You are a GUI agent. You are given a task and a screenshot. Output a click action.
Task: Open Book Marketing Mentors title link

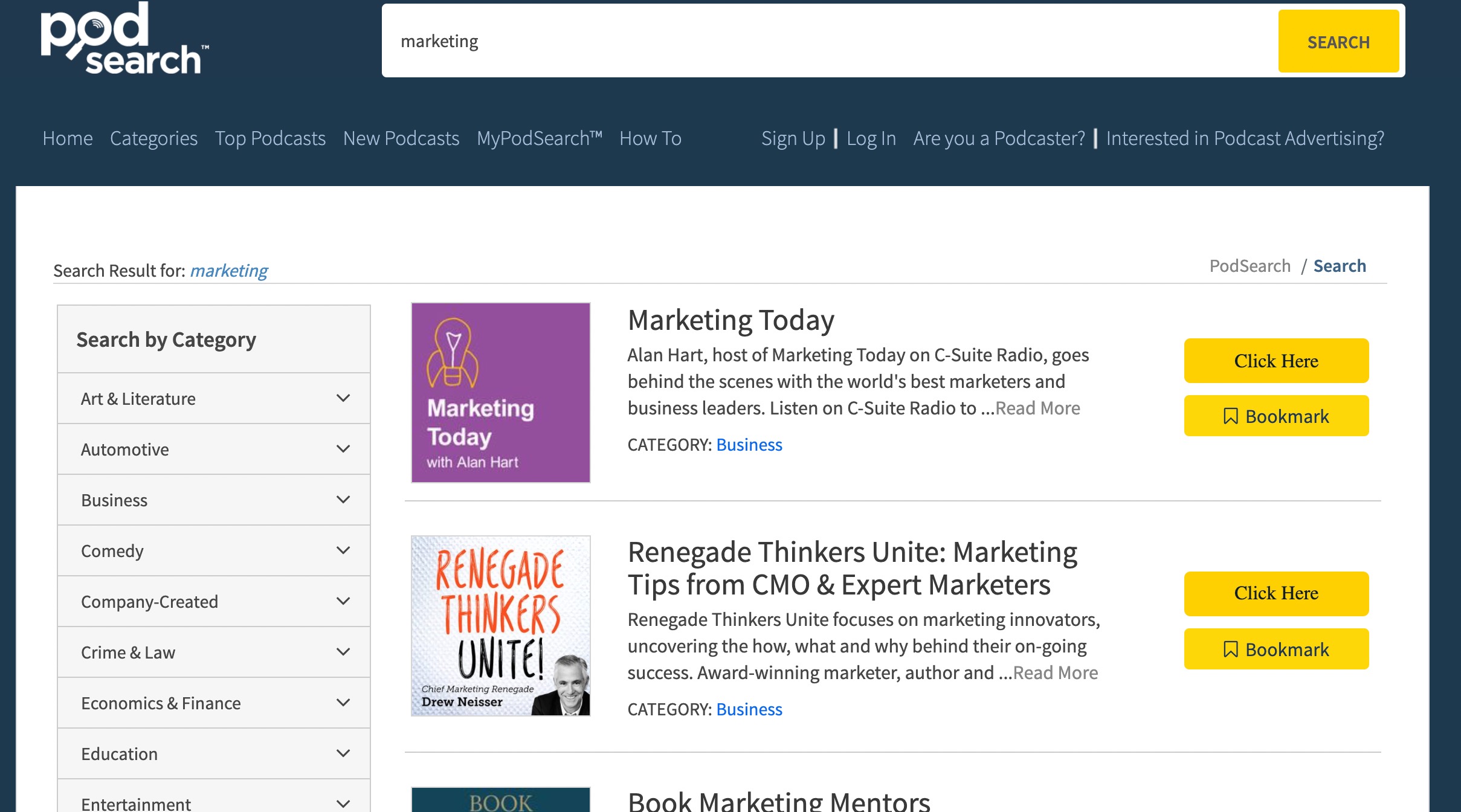779,801
